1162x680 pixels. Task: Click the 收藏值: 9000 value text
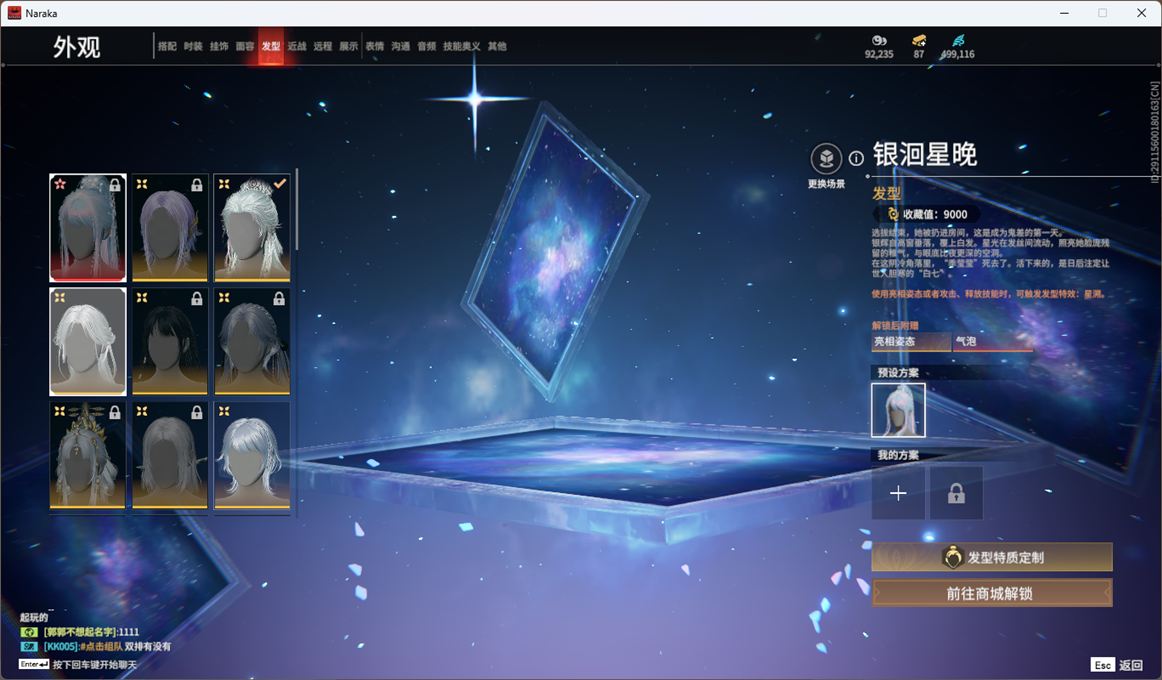[934, 214]
